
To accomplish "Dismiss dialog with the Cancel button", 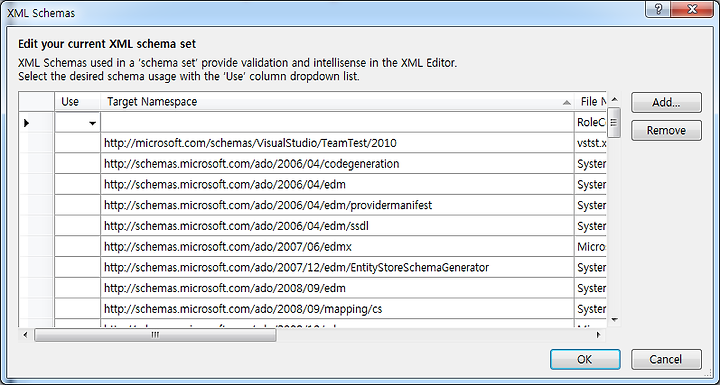I will click(x=666, y=359).
